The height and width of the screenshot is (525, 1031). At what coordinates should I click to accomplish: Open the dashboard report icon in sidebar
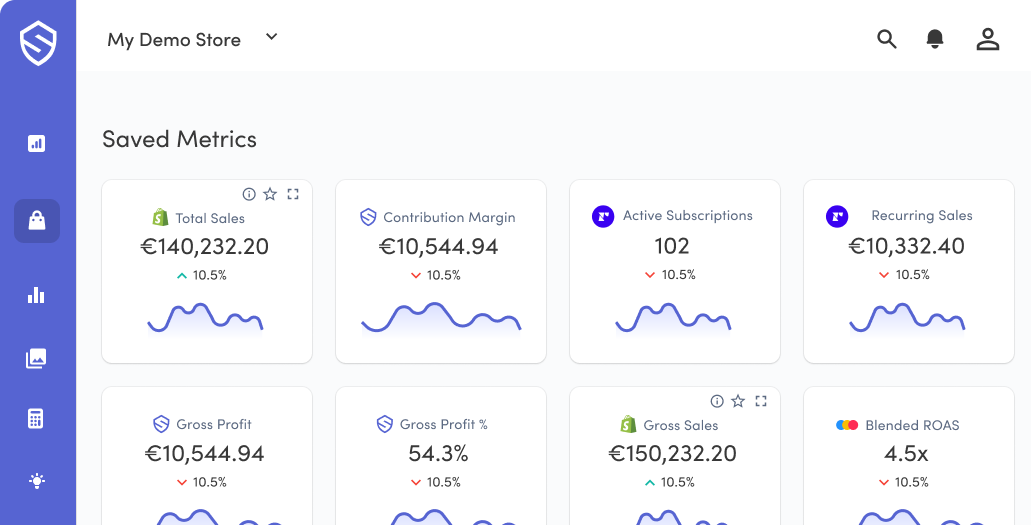pyautogui.click(x=37, y=143)
